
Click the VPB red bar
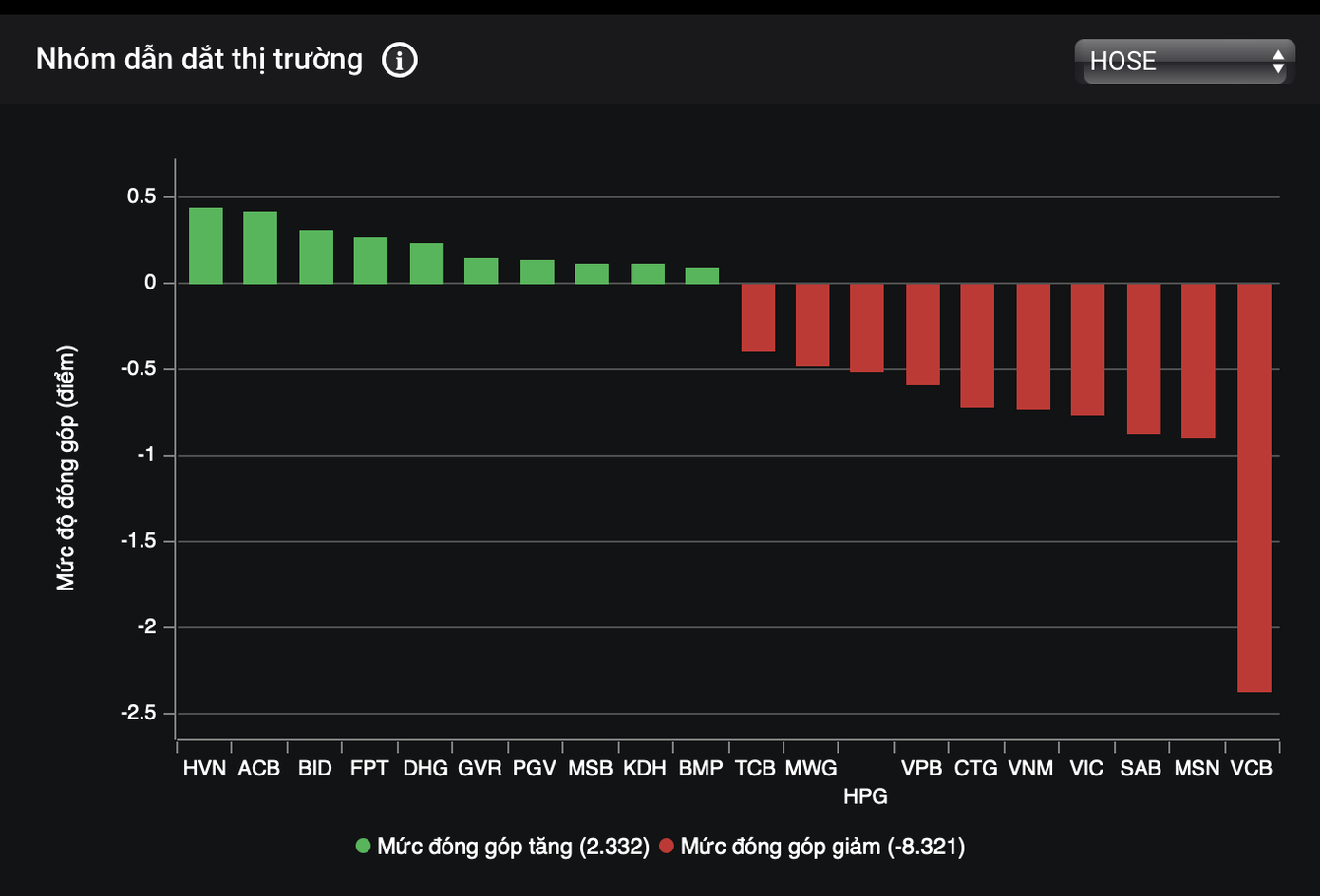pyautogui.click(x=922, y=334)
